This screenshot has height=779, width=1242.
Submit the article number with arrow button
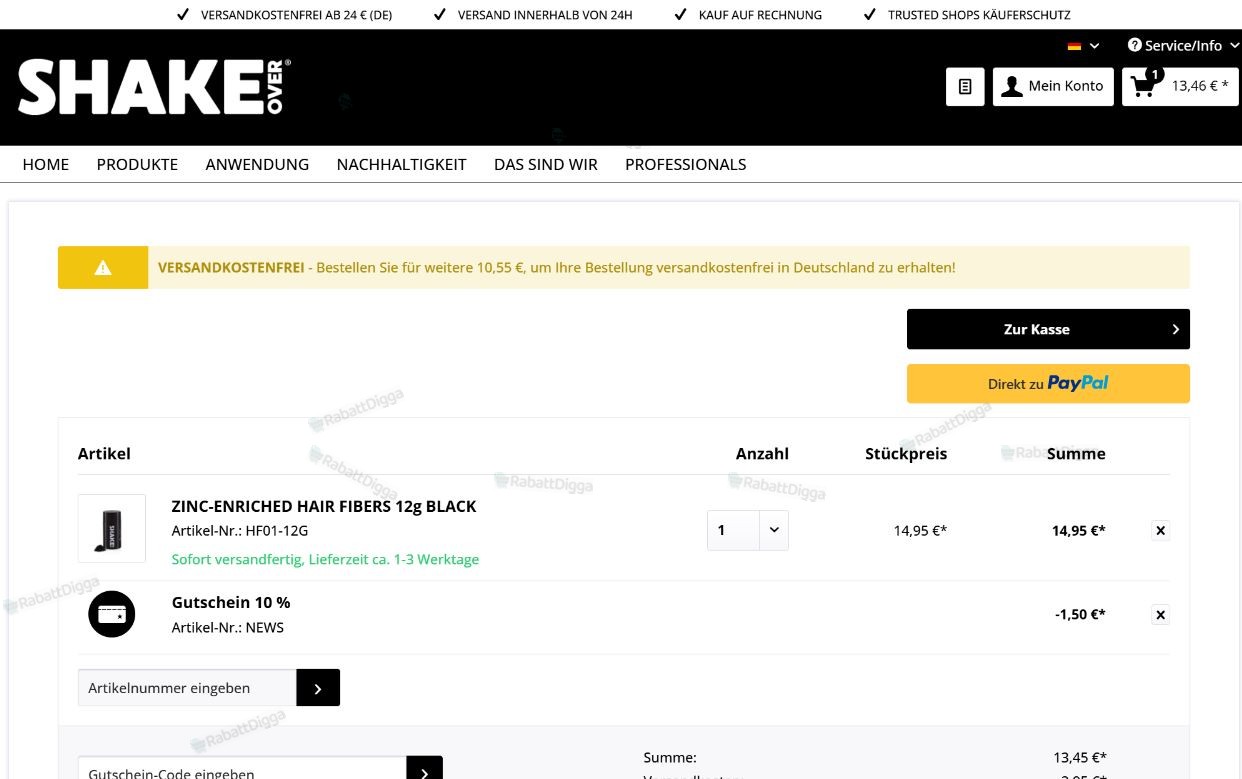318,688
